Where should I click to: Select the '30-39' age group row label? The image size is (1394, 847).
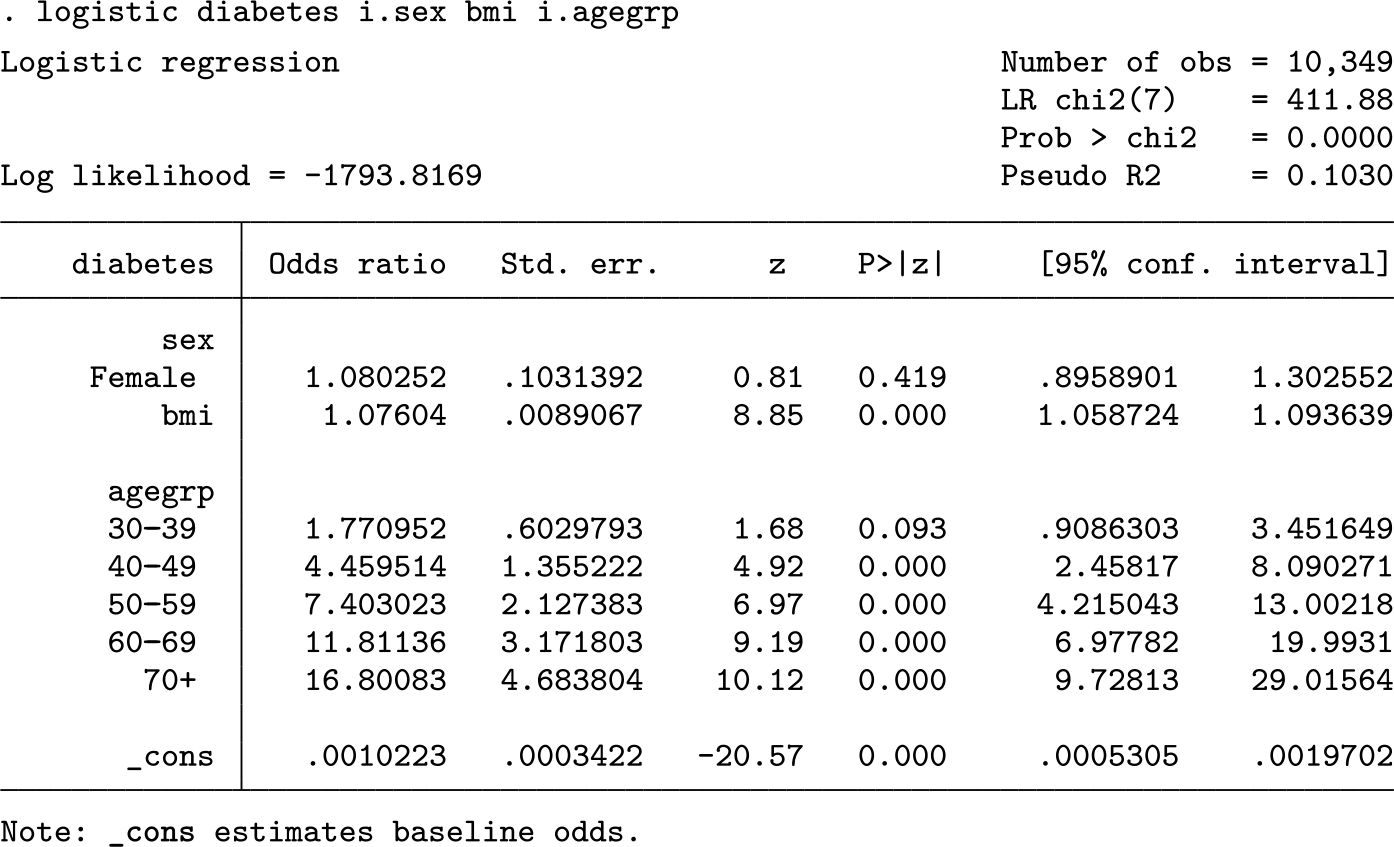tap(152, 529)
